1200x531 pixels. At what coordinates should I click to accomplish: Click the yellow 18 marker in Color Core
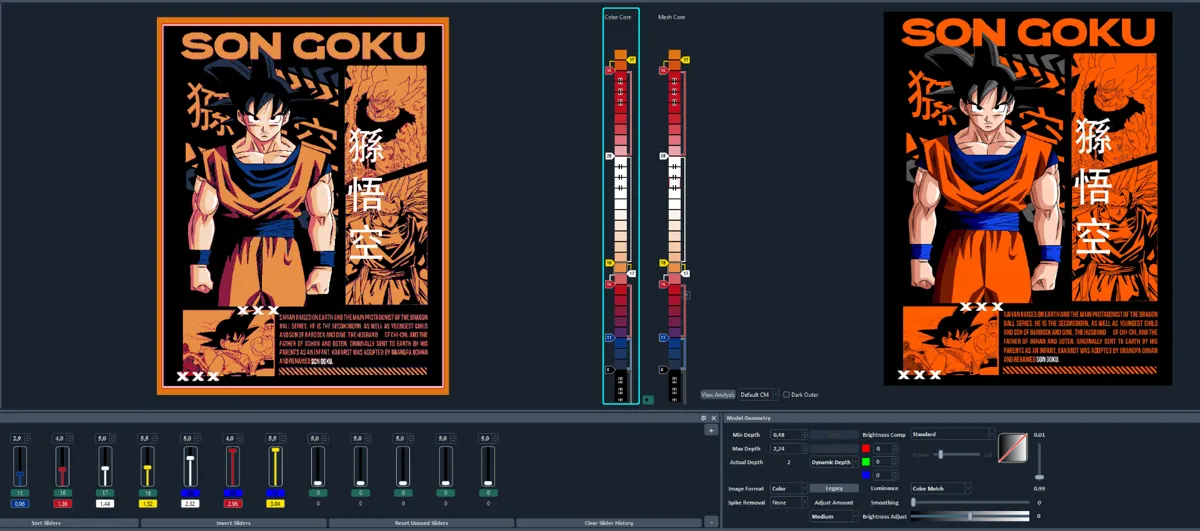608,263
